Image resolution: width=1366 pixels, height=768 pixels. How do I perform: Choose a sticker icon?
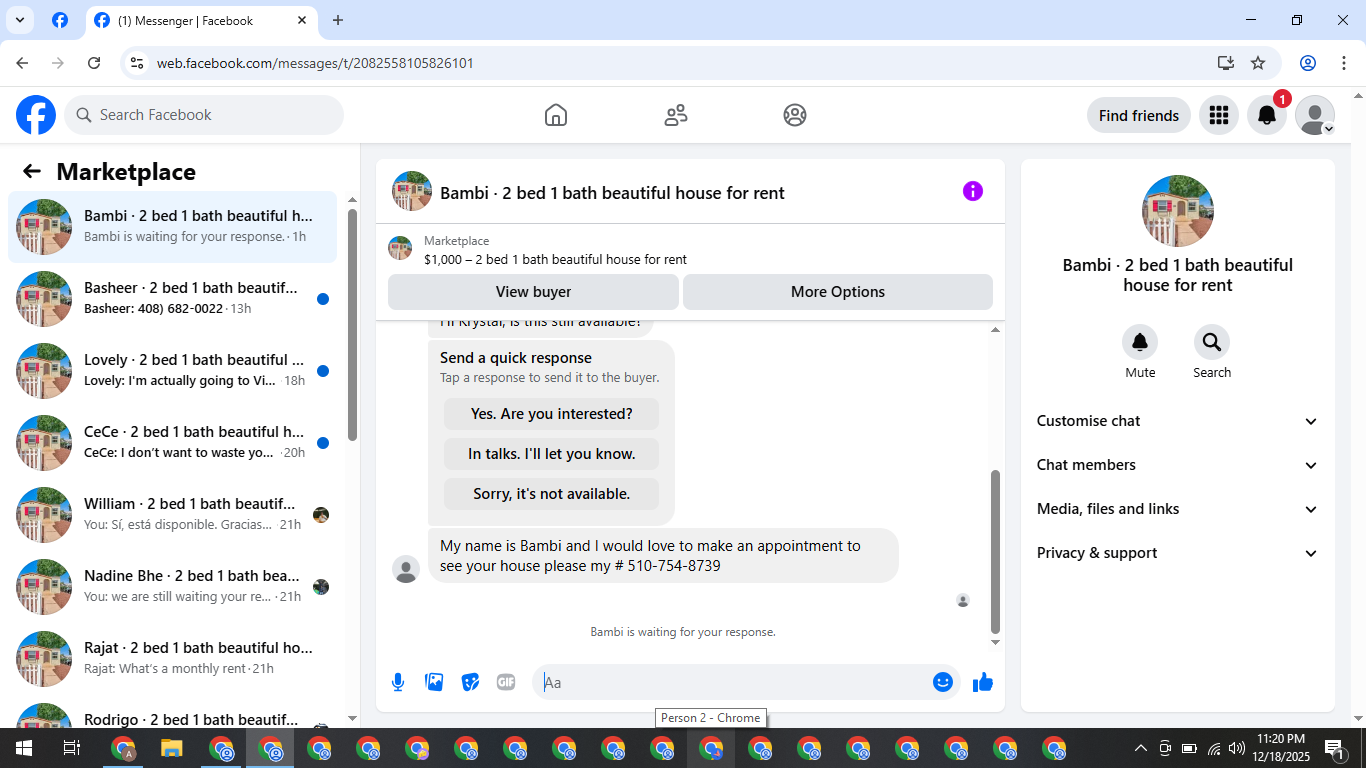tap(470, 682)
